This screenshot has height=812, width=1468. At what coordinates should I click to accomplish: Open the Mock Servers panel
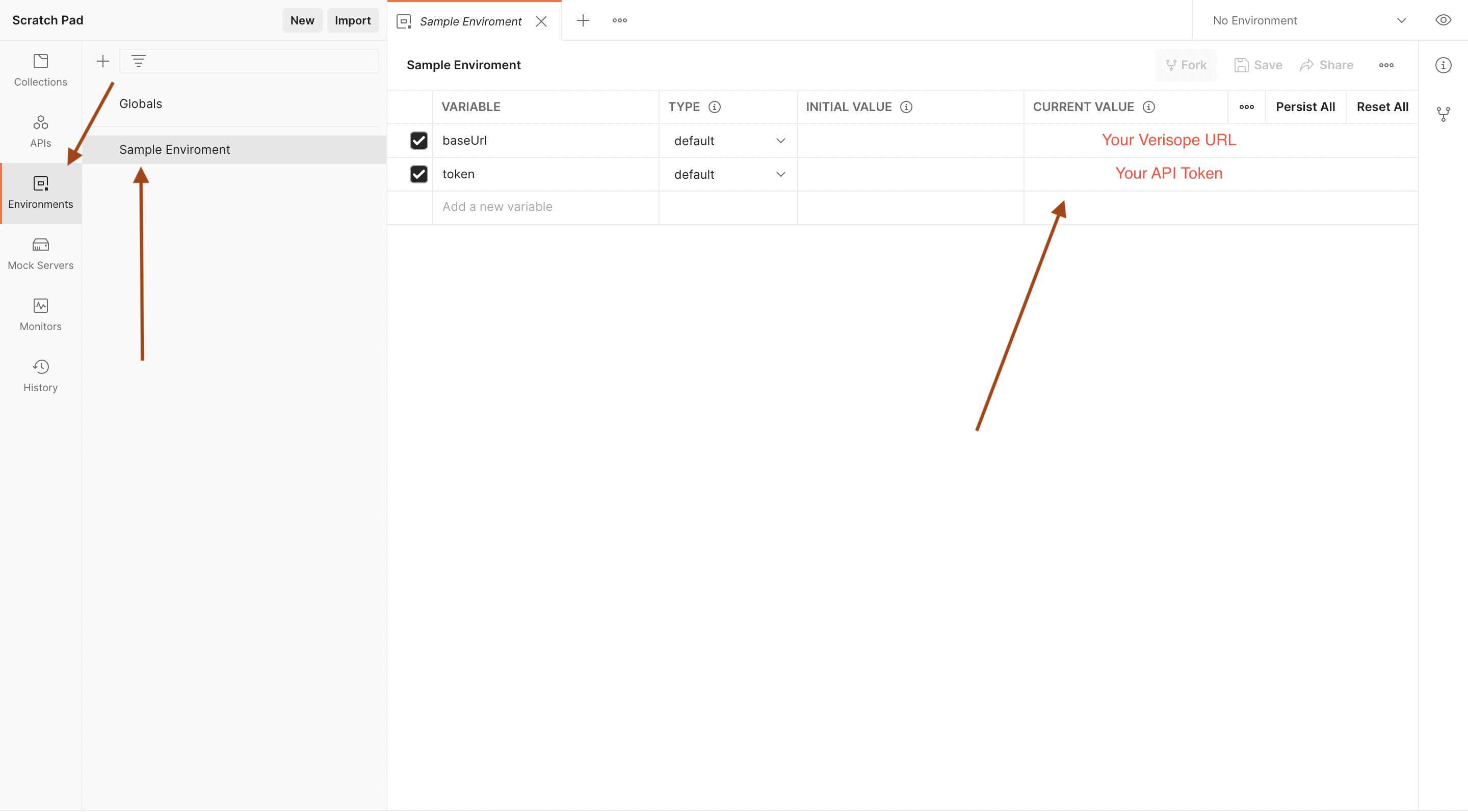40,252
